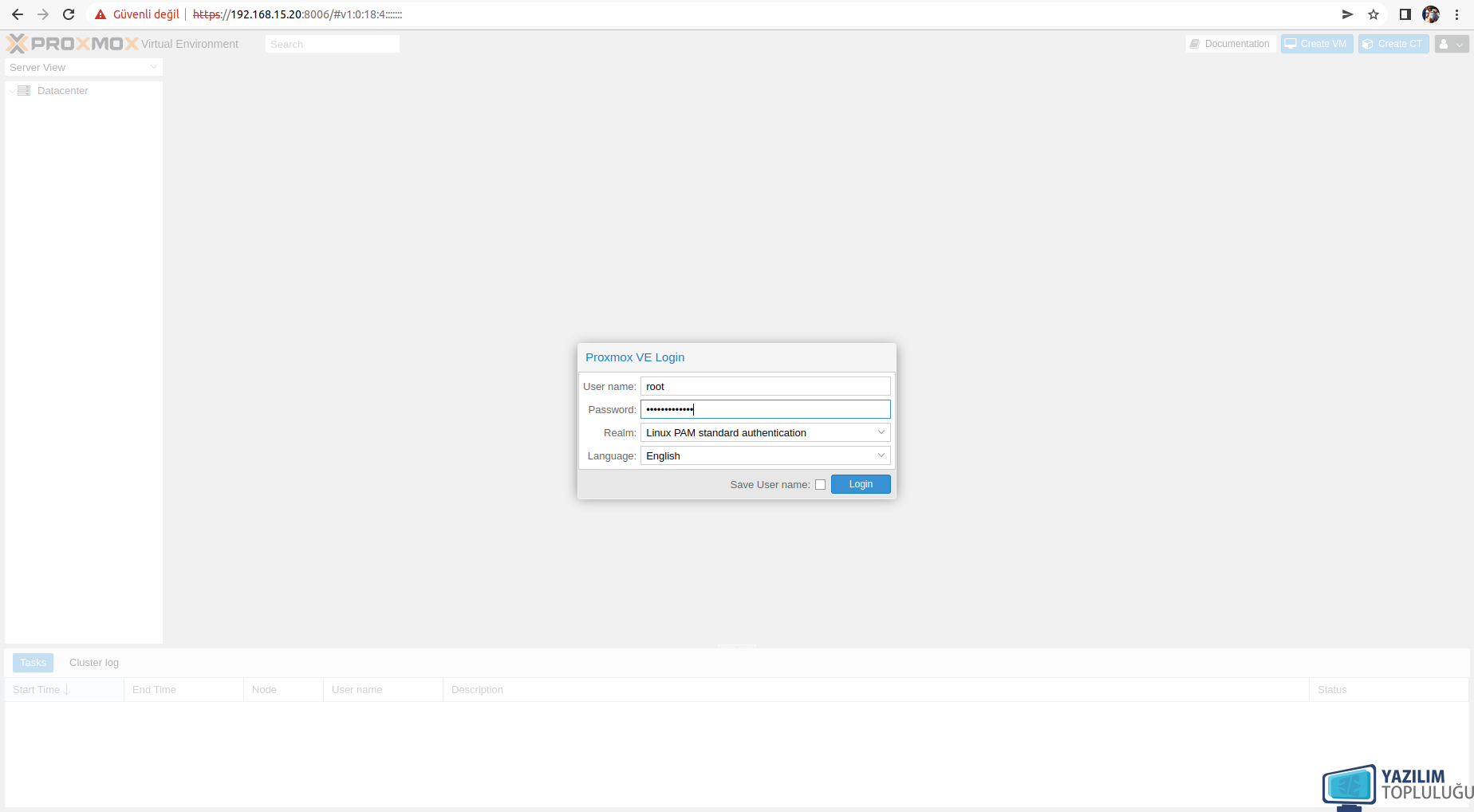Viewport: 1474px width, 812px height.
Task: Toggle the Save User name checkbox
Action: [820, 485]
